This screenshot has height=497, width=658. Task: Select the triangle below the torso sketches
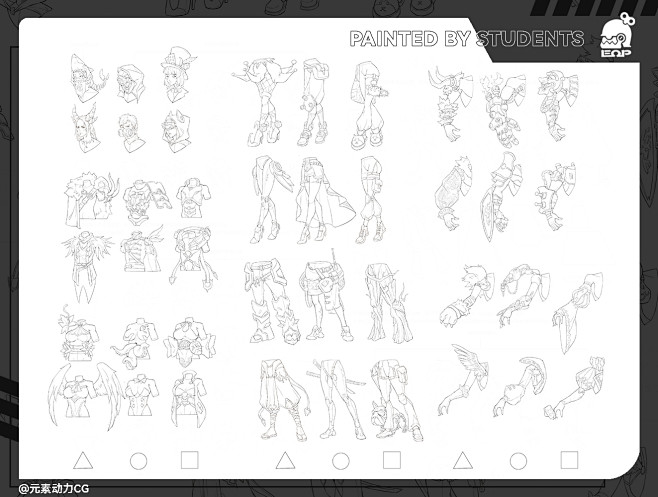coord(83,460)
